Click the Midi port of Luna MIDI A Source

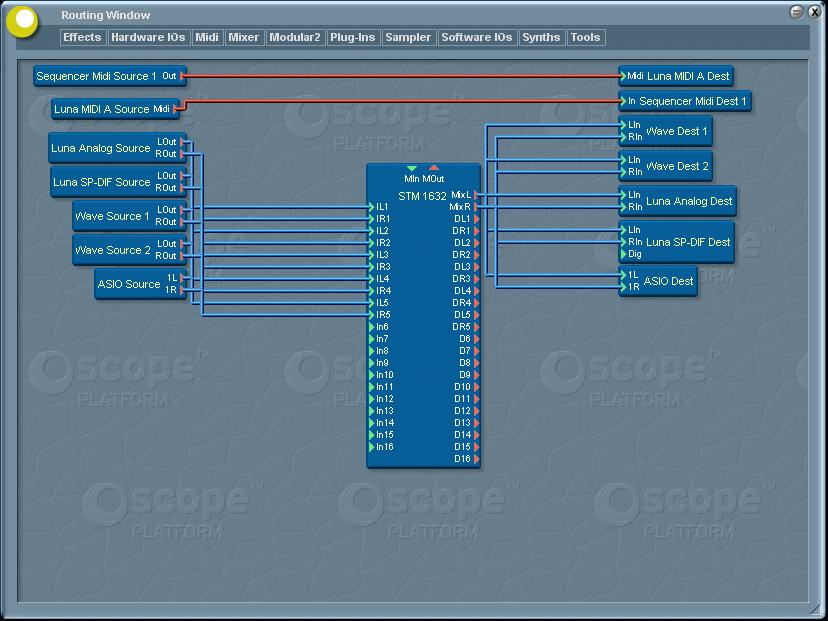176,109
